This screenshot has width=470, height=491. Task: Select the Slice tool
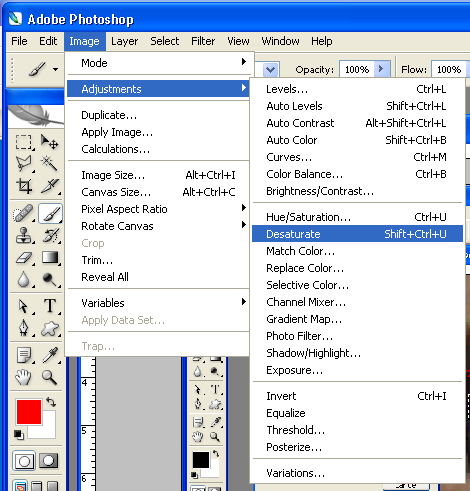(x=50, y=186)
